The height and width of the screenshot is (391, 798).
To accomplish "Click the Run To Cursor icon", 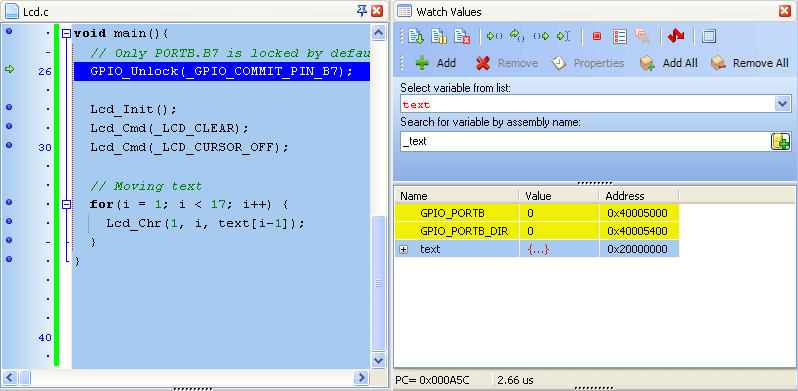I will [x=563, y=36].
